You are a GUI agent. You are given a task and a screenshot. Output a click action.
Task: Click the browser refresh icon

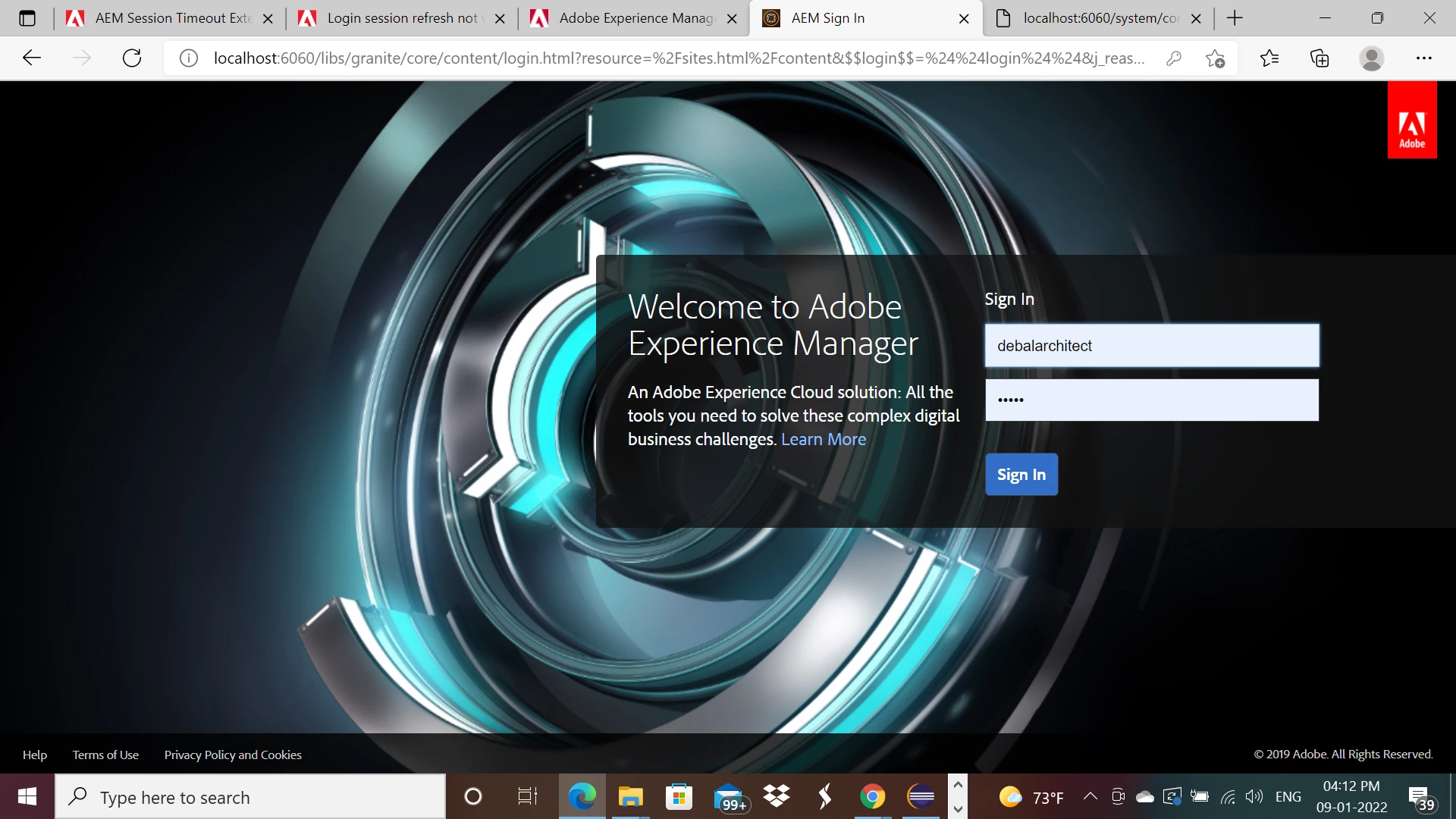click(132, 58)
